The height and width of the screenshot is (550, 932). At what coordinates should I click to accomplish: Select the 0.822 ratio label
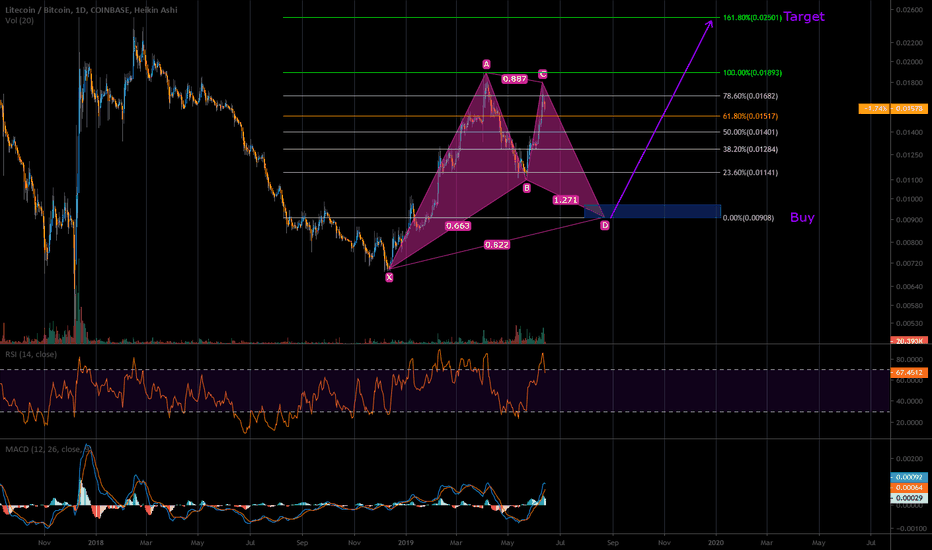coord(496,245)
